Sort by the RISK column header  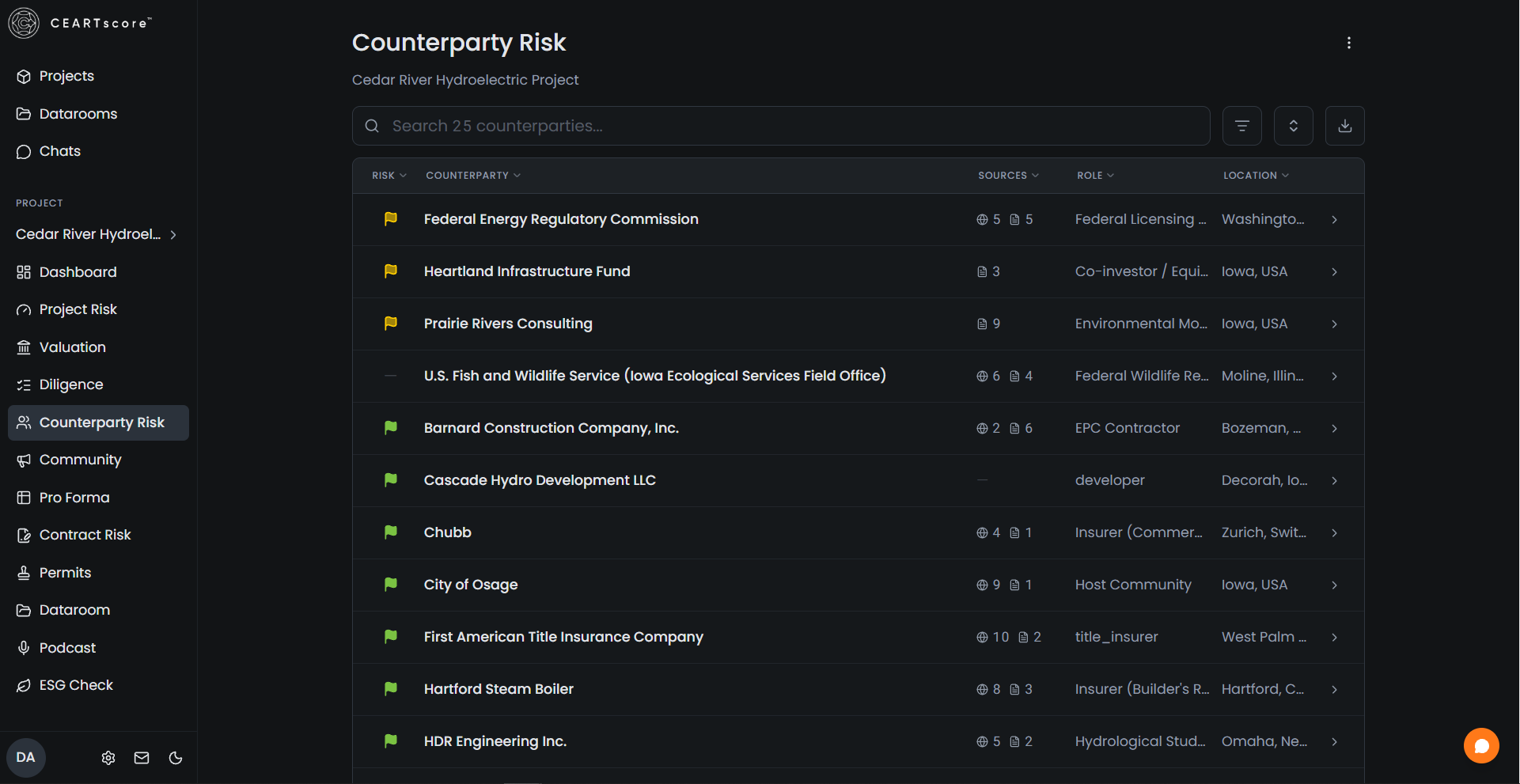pos(389,176)
